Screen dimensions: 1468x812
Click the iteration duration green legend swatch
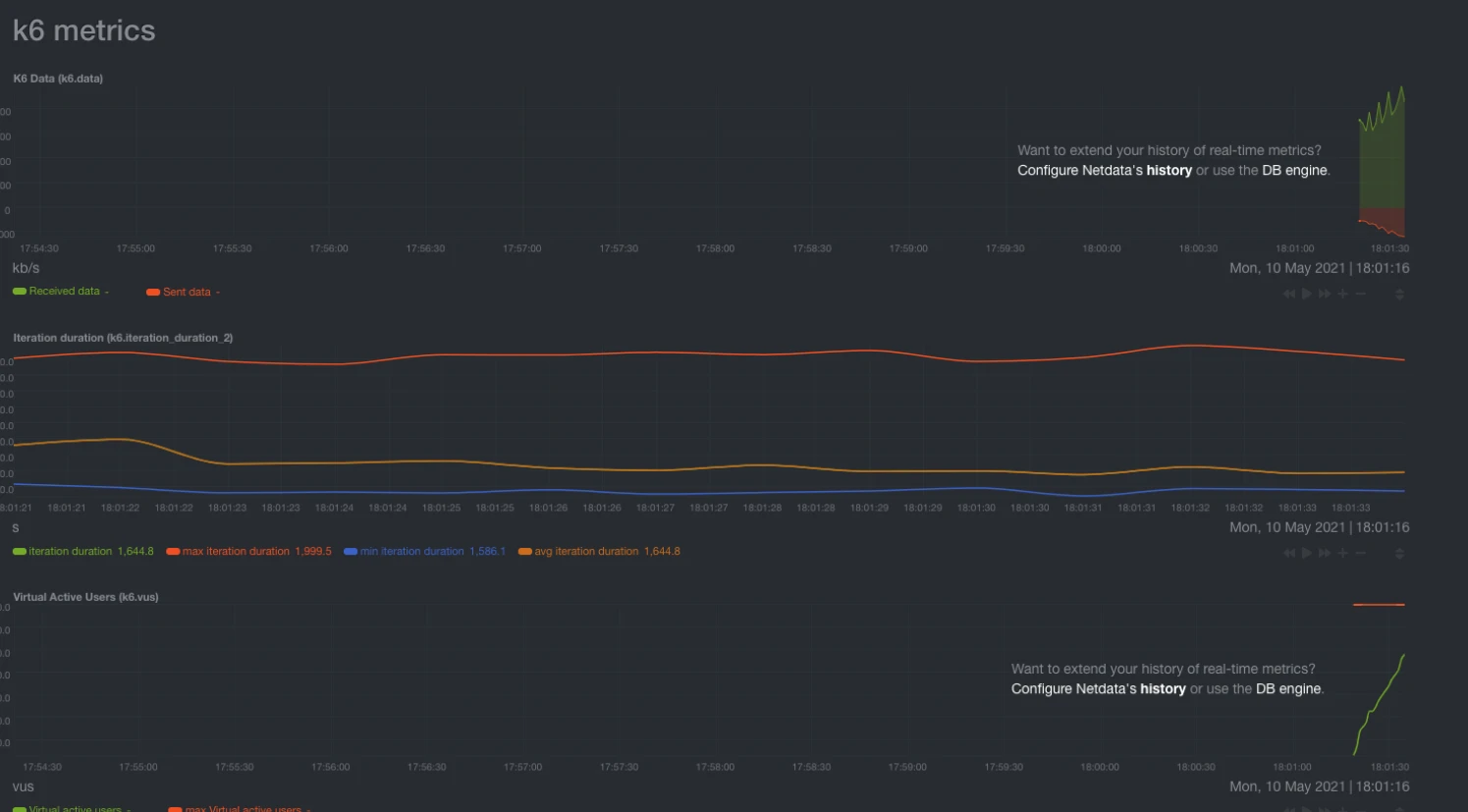(x=20, y=552)
